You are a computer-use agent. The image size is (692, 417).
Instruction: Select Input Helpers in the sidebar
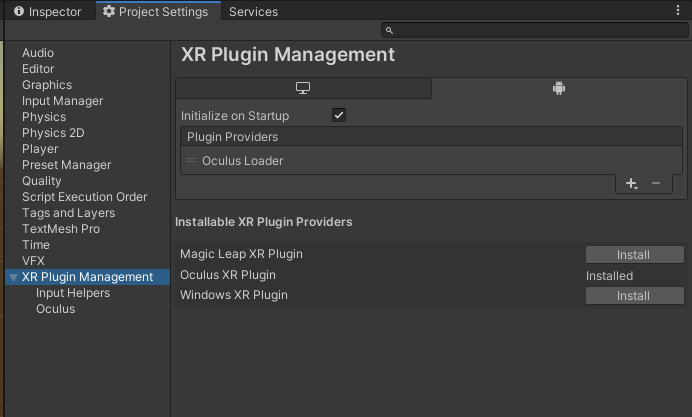point(73,293)
